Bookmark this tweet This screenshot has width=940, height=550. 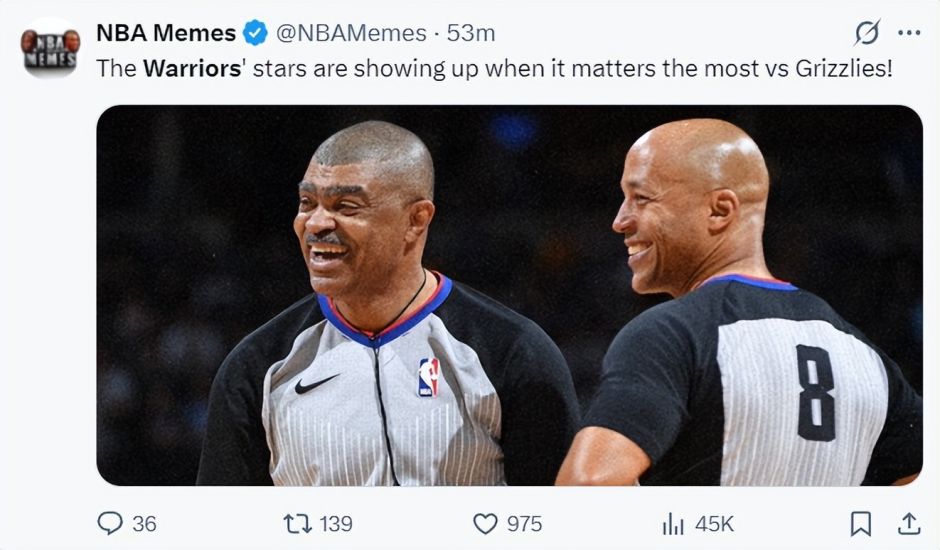[x=860, y=523]
